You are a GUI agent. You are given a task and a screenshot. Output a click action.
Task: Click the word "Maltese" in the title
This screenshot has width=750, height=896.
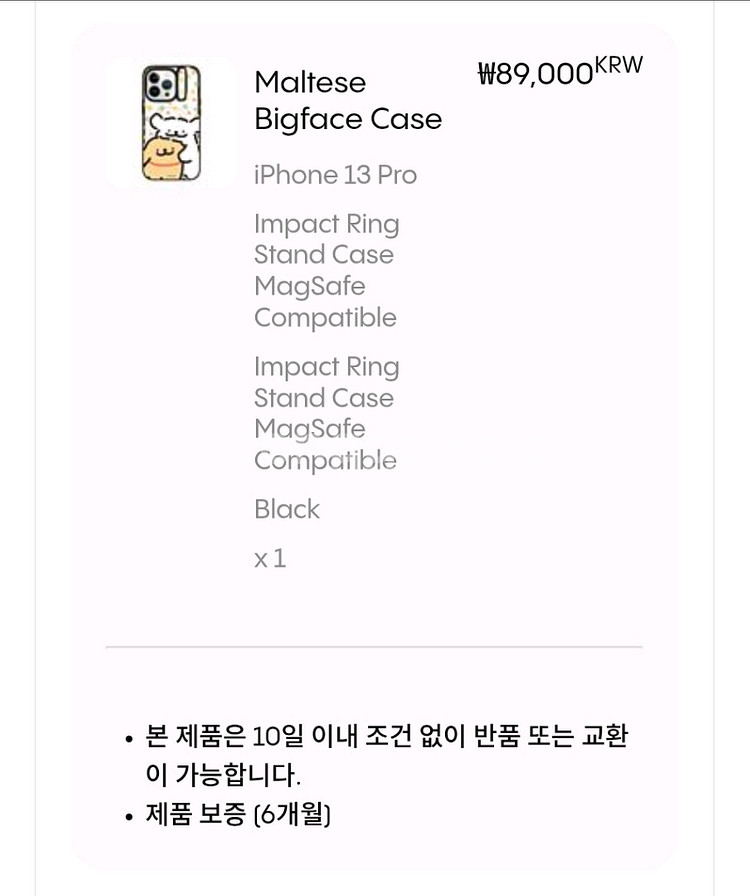point(310,82)
